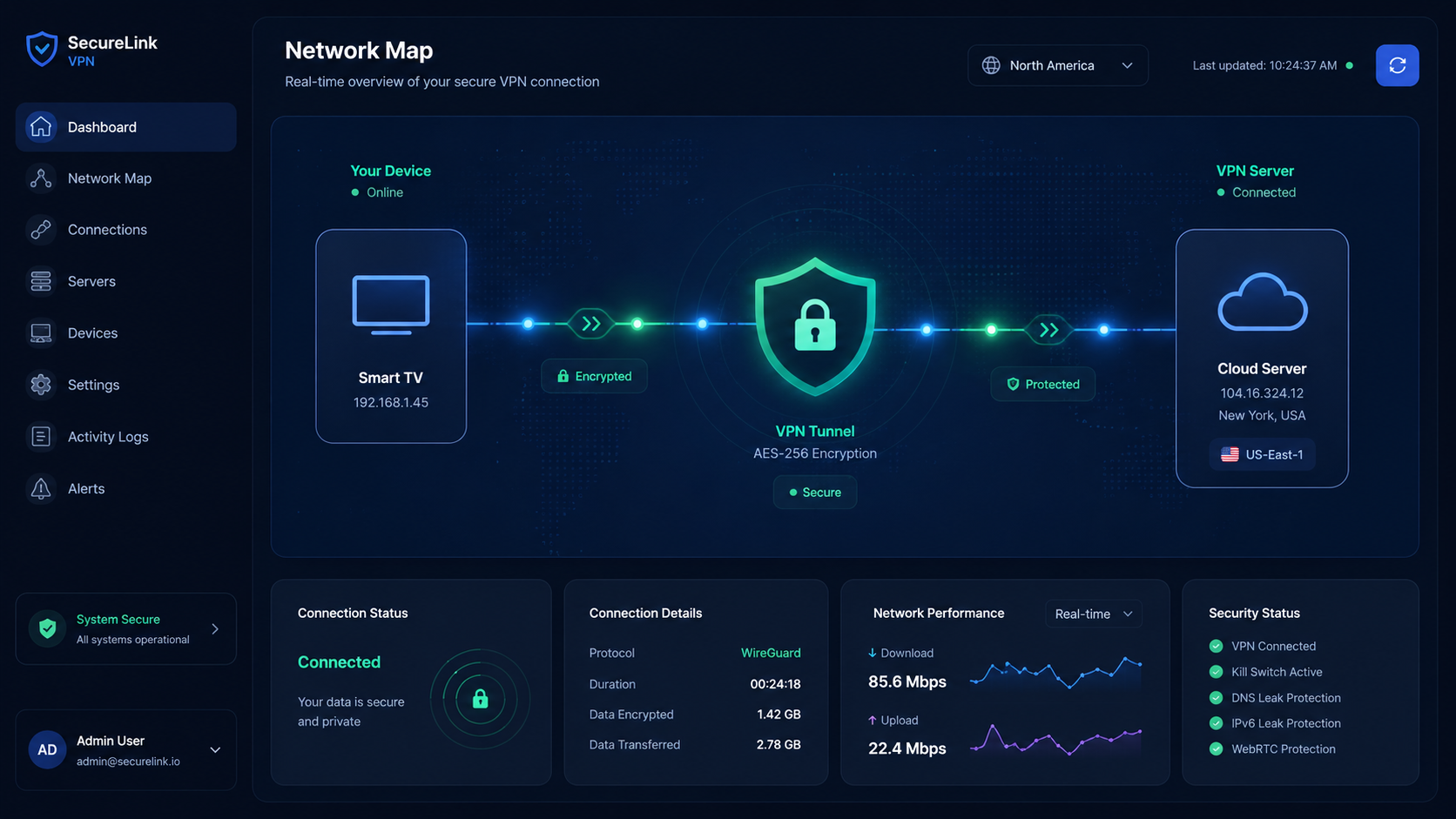Click the AES-256 Encryption label

tap(815, 453)
